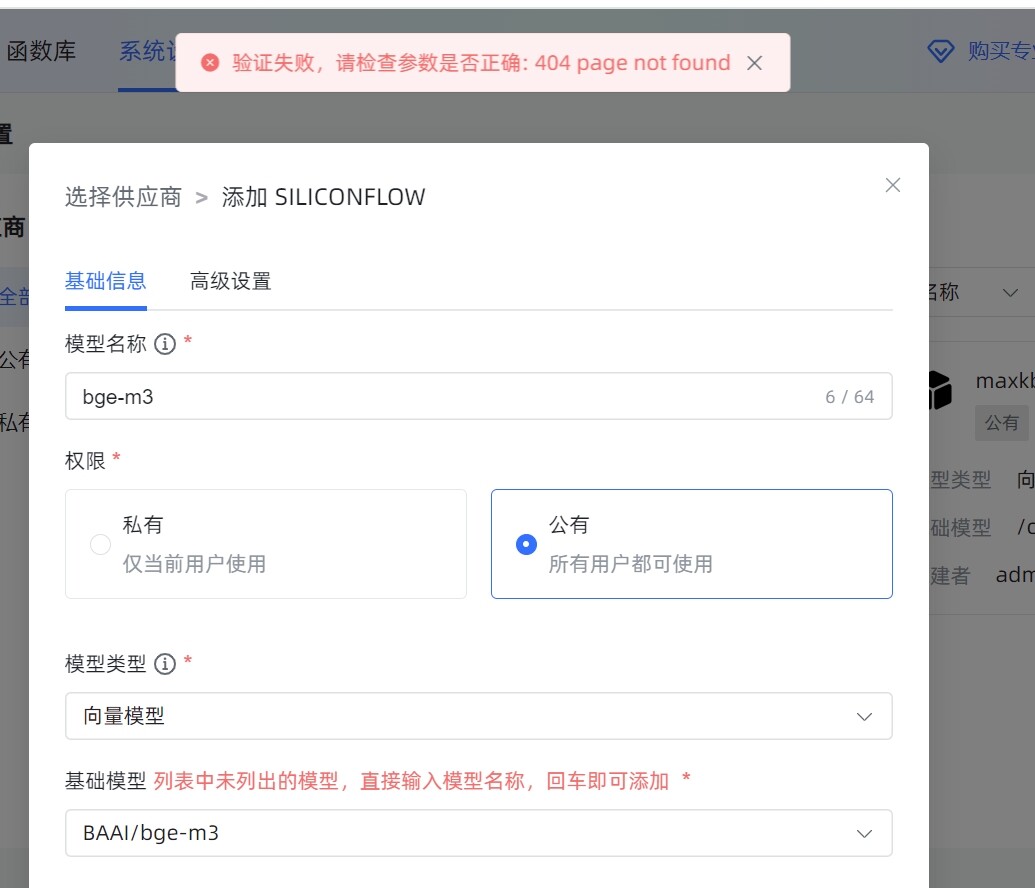1035x888 pixels.
Task: Click the cube icon on the maxkb model card
Action: 940,390
